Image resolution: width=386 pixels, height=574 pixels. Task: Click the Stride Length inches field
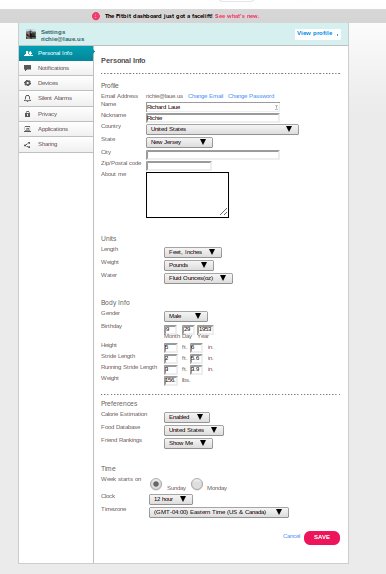pos(196,358)
